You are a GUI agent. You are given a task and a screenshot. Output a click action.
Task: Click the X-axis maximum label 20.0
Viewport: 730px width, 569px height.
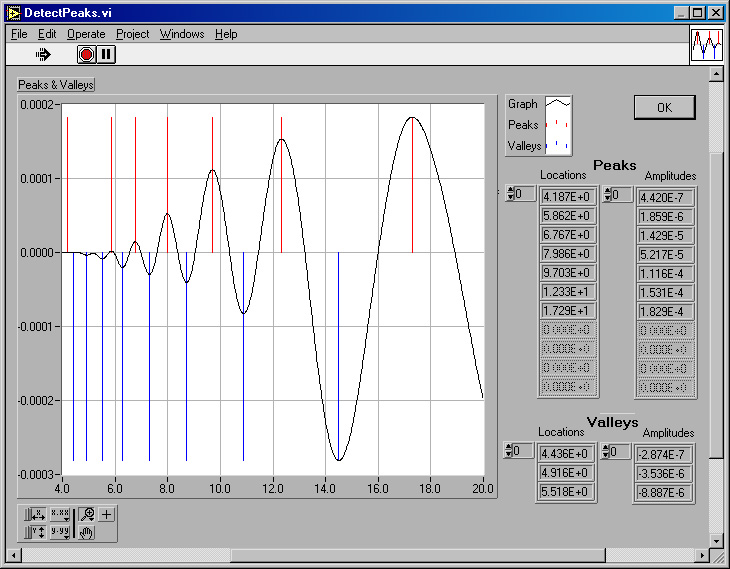[x=483, y=488]
